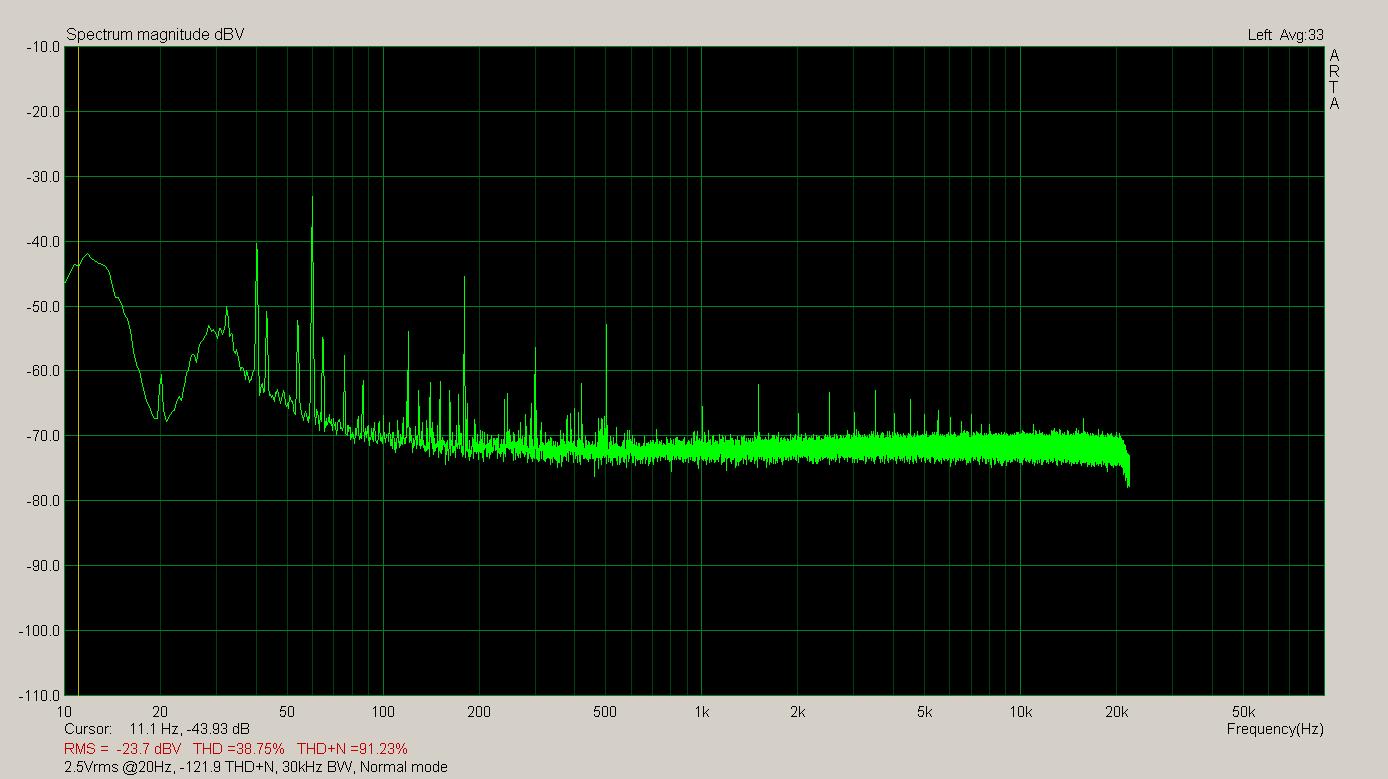Click the '-50.0' y-axis label
1388x779 pixels.
(42, 306)
